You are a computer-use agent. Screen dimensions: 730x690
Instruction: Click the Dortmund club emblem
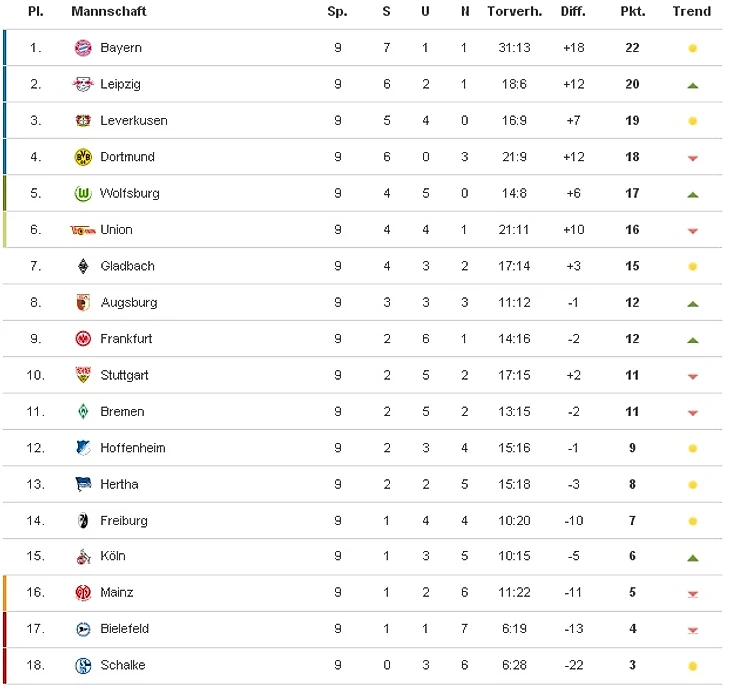(x=83, y=157)
